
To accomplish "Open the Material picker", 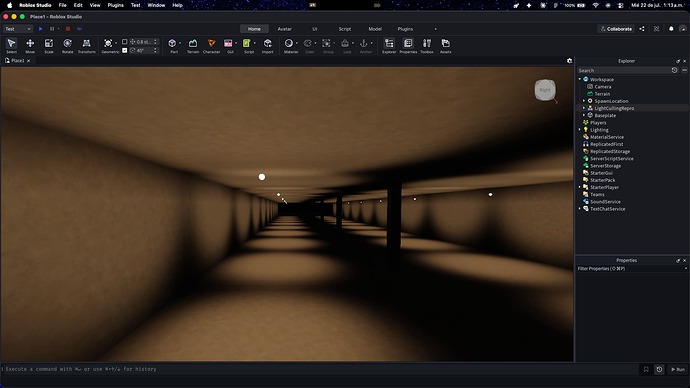I will pyautogui.click(x=289, y=43).
